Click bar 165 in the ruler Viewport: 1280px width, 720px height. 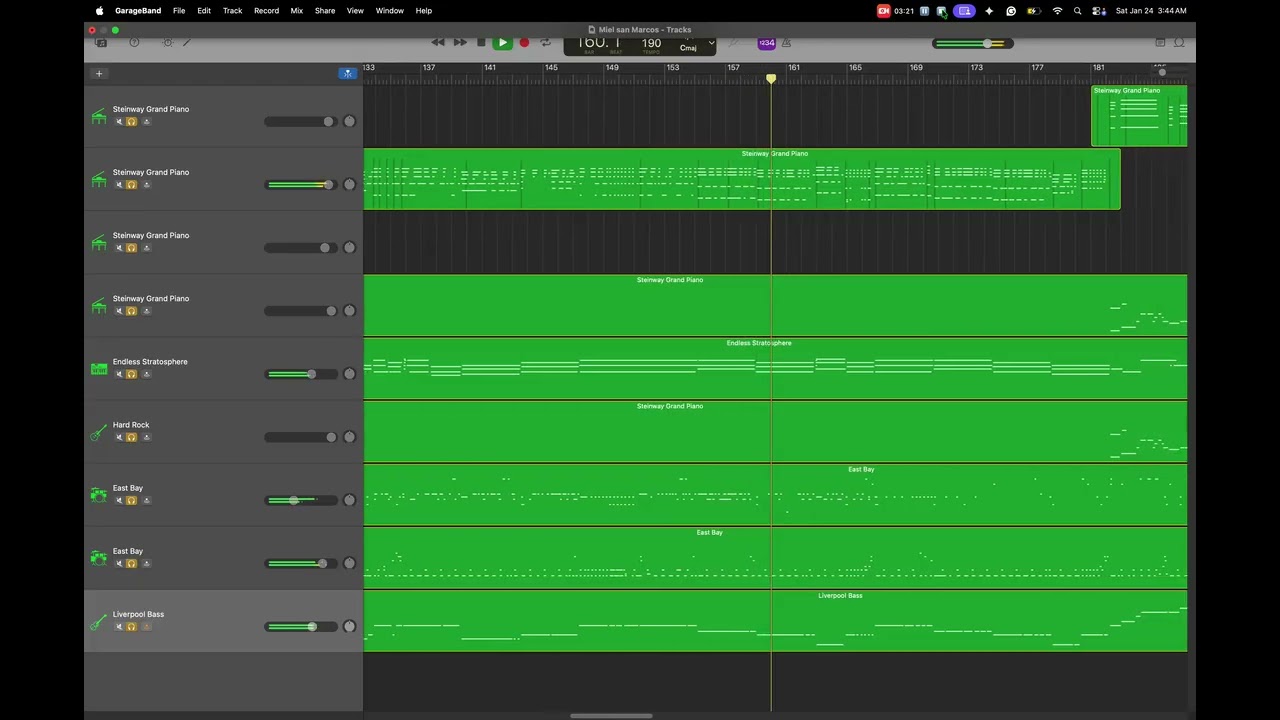point(855,68)
